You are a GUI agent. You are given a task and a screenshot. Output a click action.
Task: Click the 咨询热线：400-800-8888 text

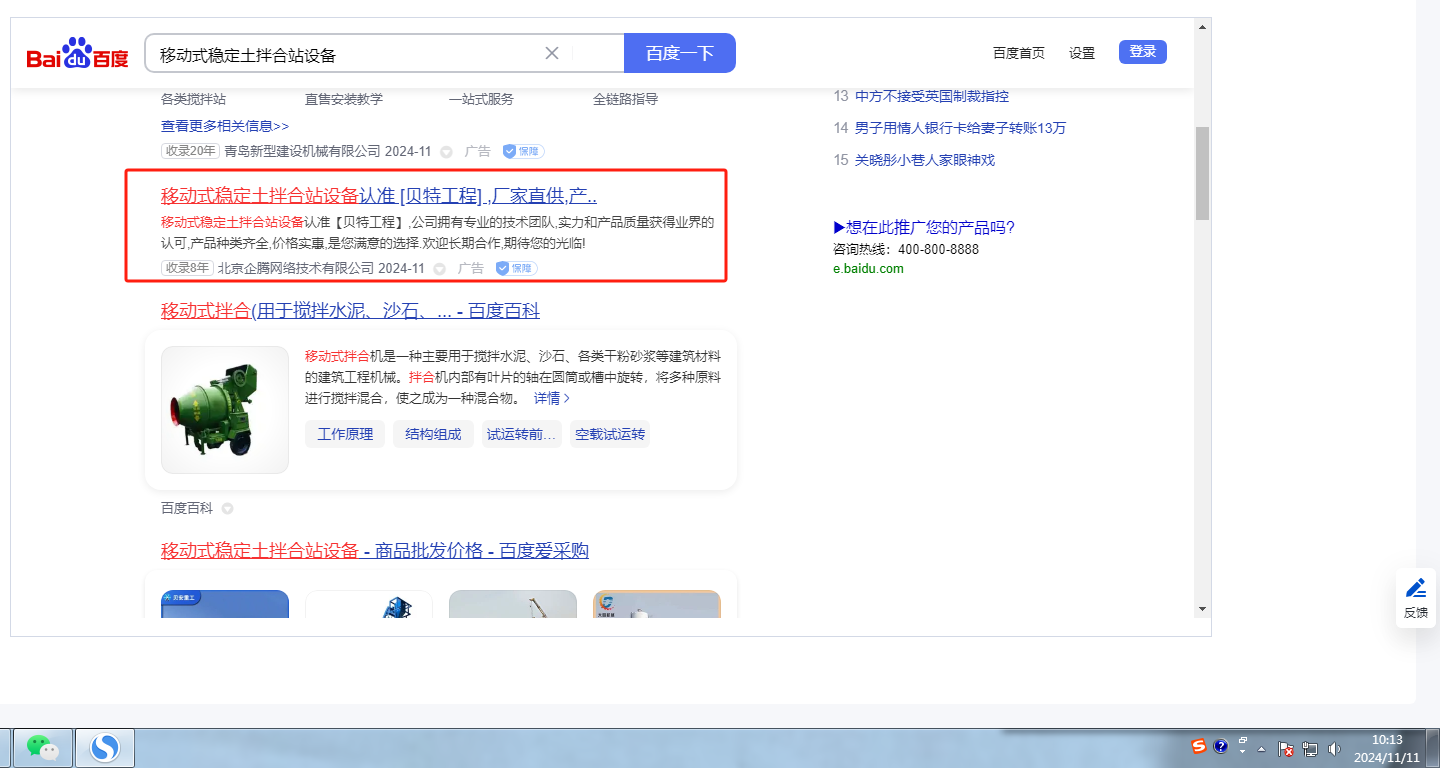(906, 249)
